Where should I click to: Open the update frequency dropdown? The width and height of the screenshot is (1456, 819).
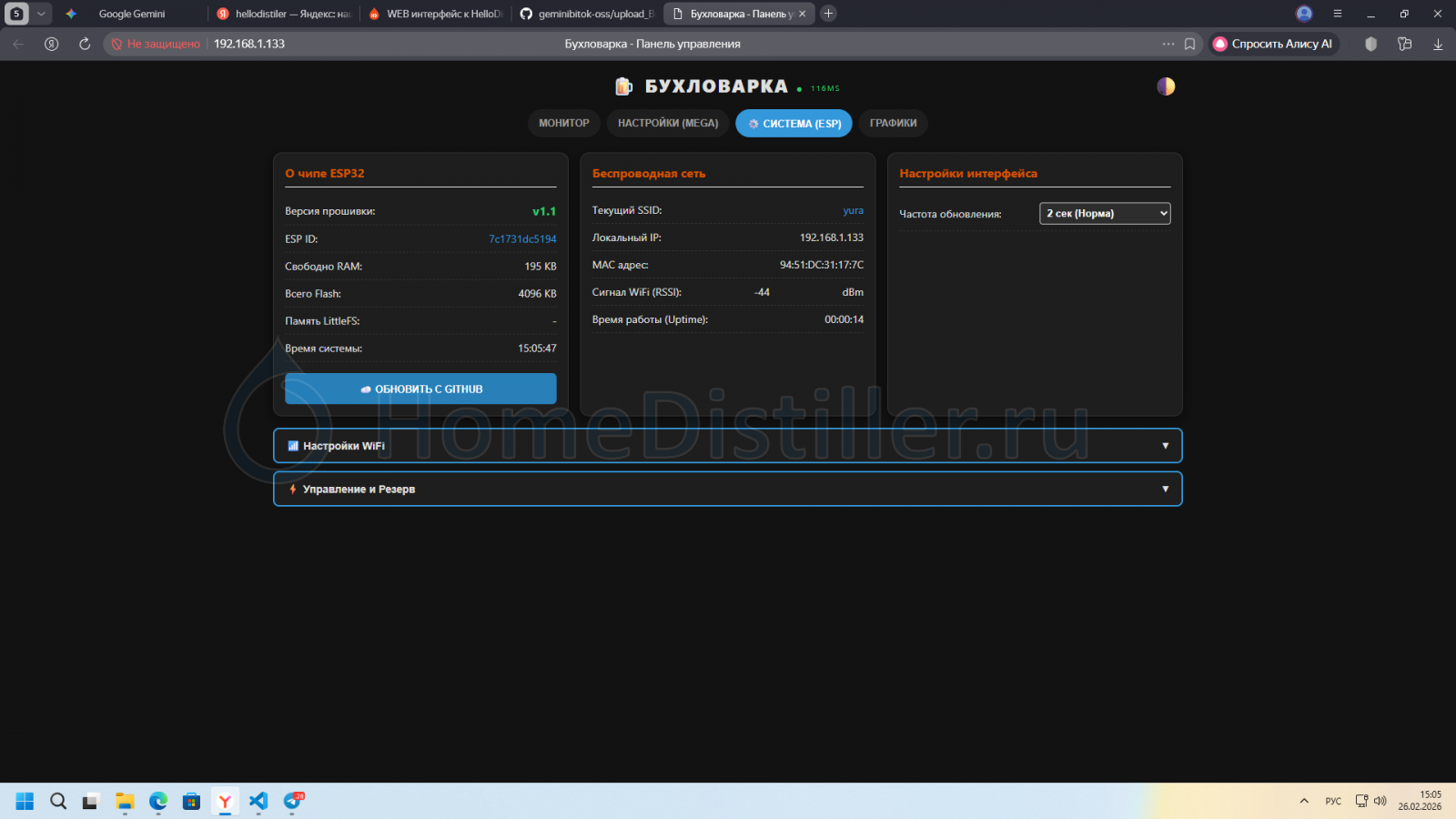pyautogui.click(x=1105, y=214)
